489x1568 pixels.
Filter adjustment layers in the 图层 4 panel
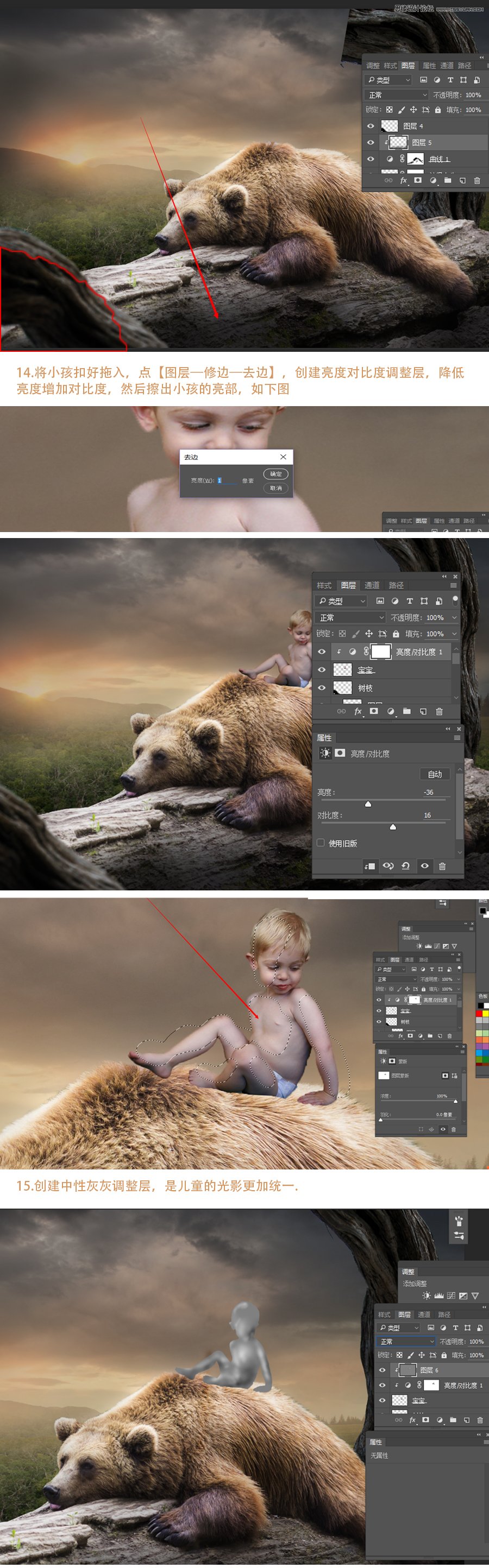coord(437,80)
